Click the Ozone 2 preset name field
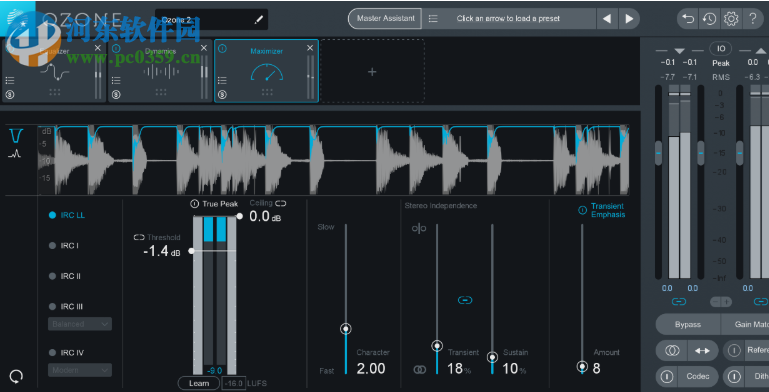Viewport: 769px width, 392px height. pos(211,20)
